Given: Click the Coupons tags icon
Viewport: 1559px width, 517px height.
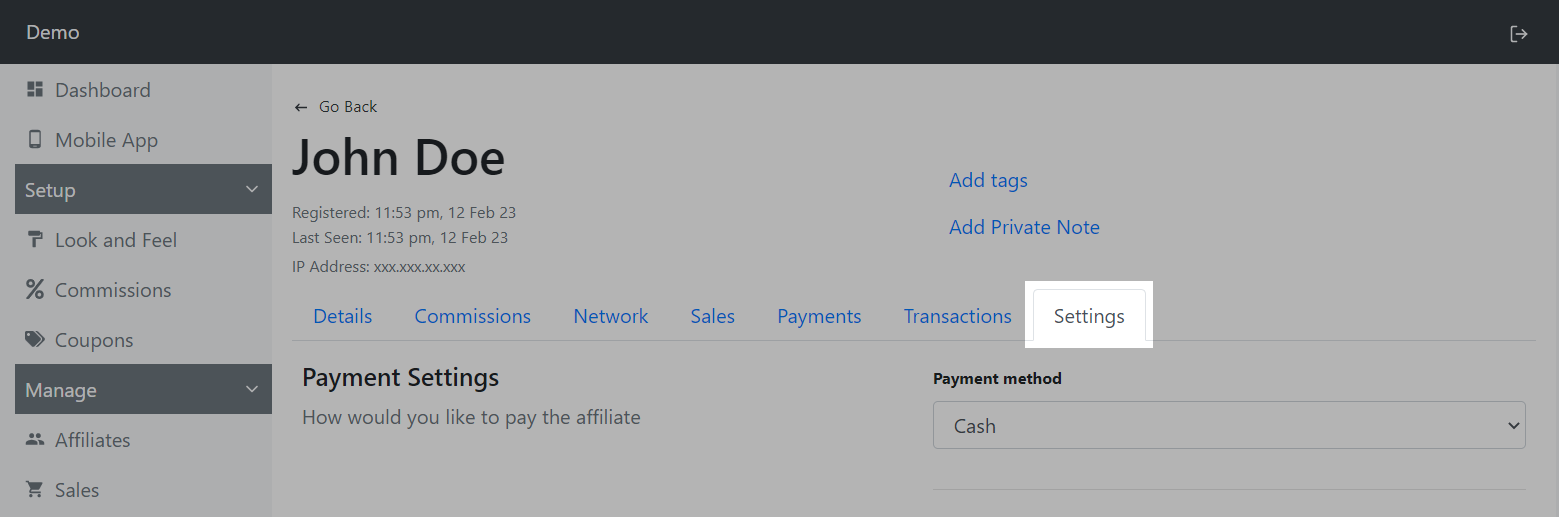Looking at the screenshot, I should pos(35,340).
